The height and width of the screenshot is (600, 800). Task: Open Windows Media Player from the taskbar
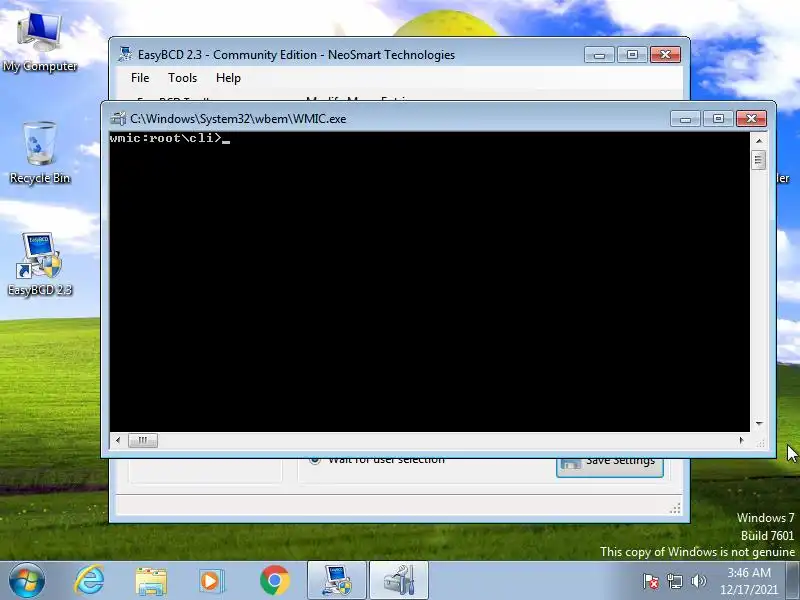[211, 581]
